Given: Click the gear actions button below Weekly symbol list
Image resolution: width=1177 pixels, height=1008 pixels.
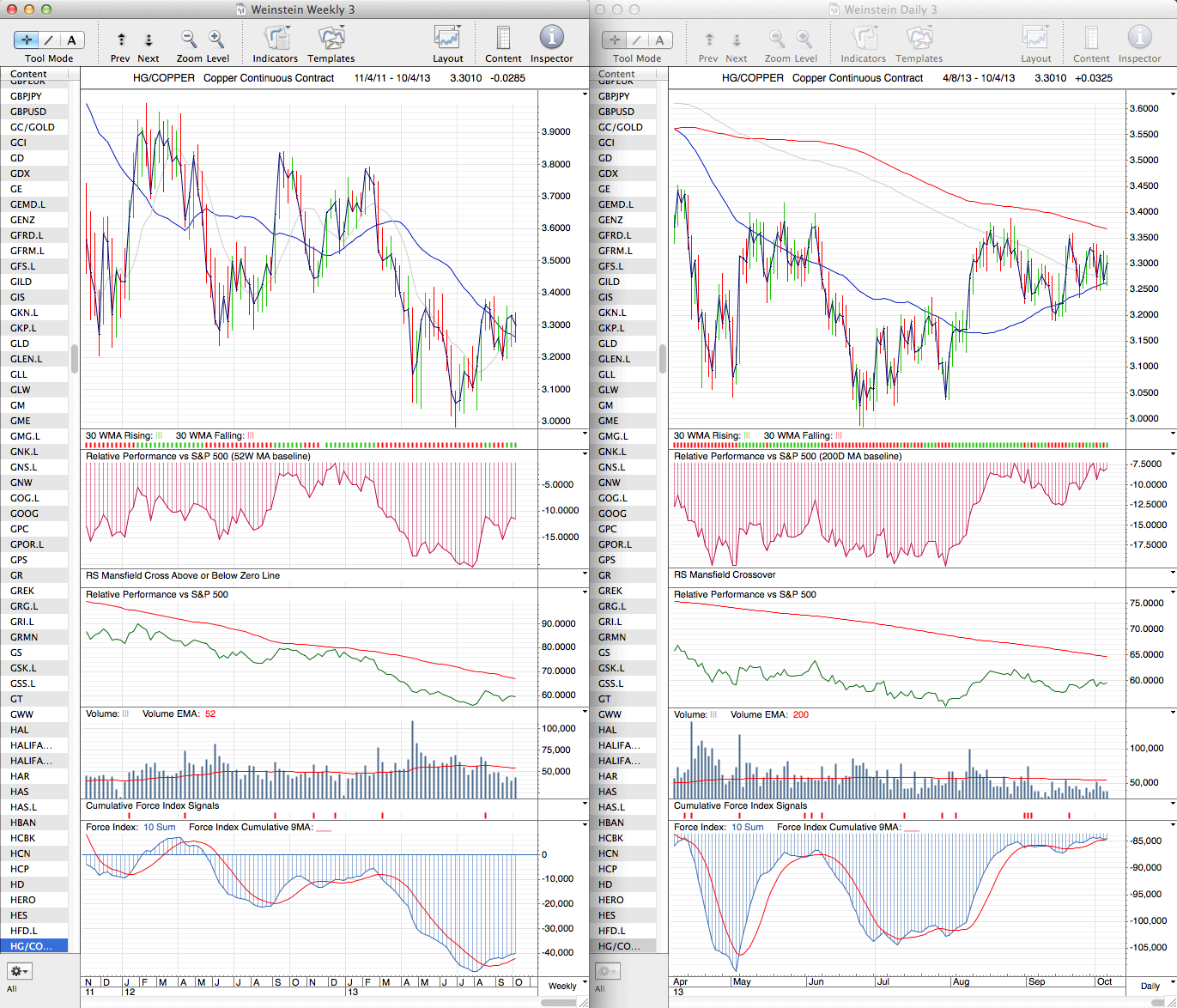Looking at the screenshot, I should [19, 971].
